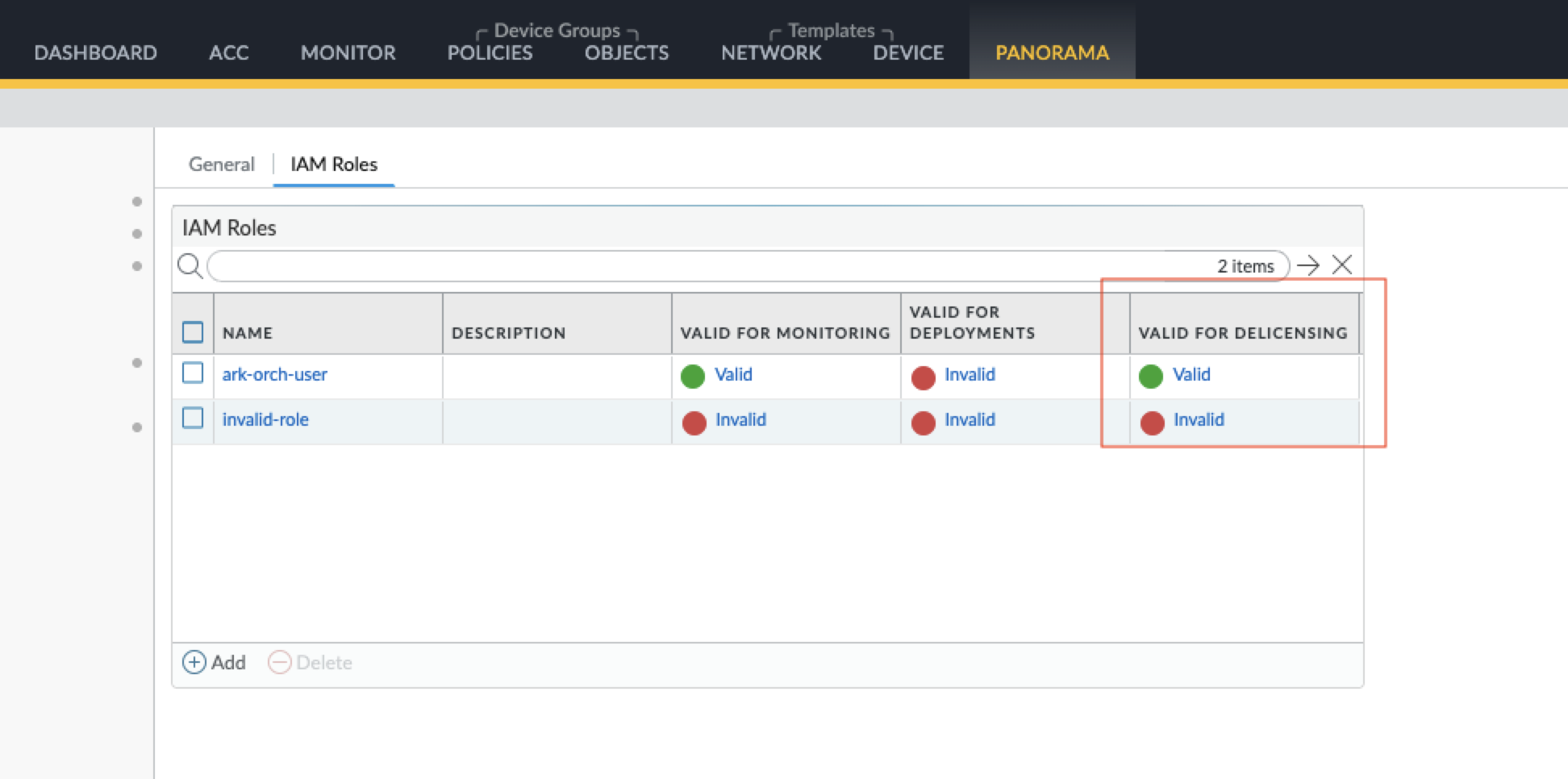Click the search magnifier icon
The image size is (1568, 779).
190,265
